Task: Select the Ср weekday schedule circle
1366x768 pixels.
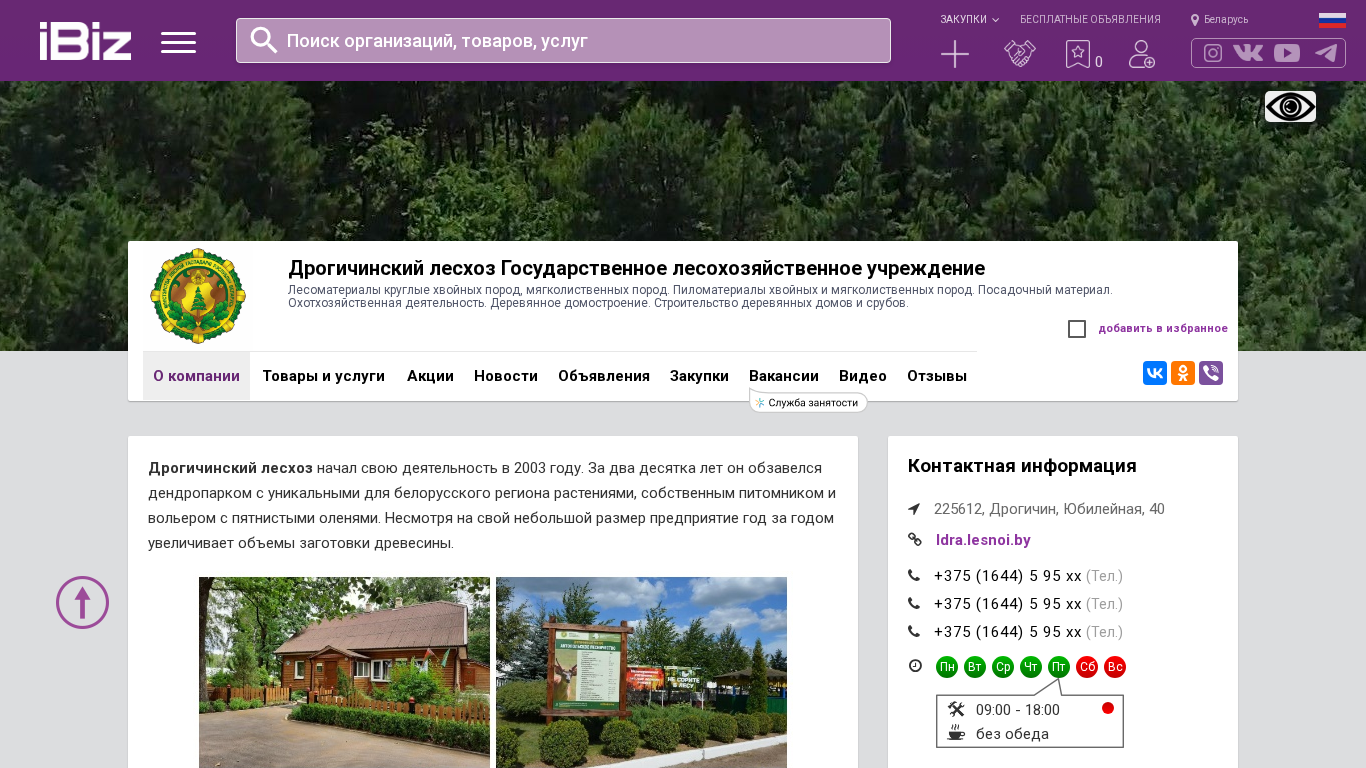Action: coord(1003,667)
